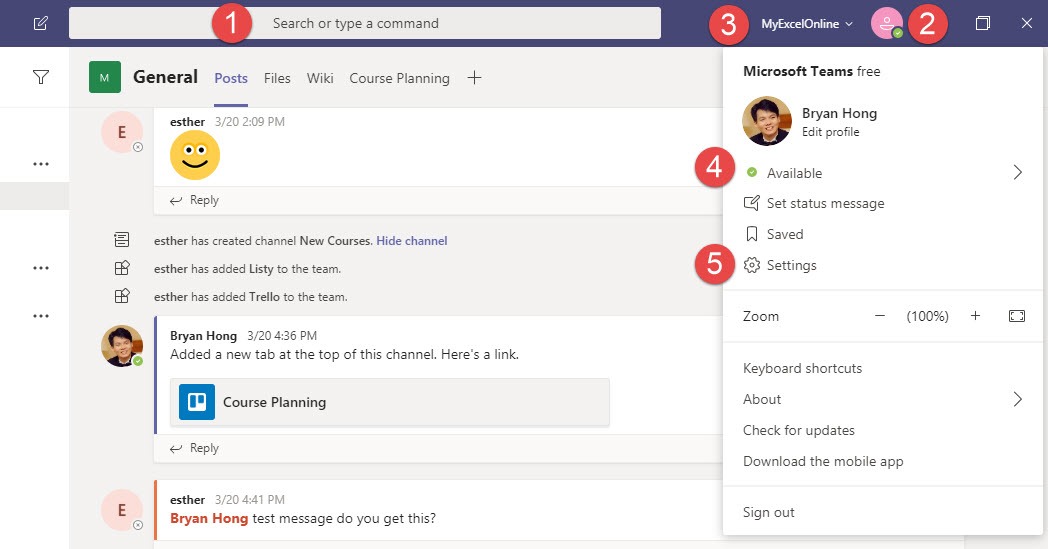Click the About menu item
This screenshot has height=549, width=1048.
point(762,399)
